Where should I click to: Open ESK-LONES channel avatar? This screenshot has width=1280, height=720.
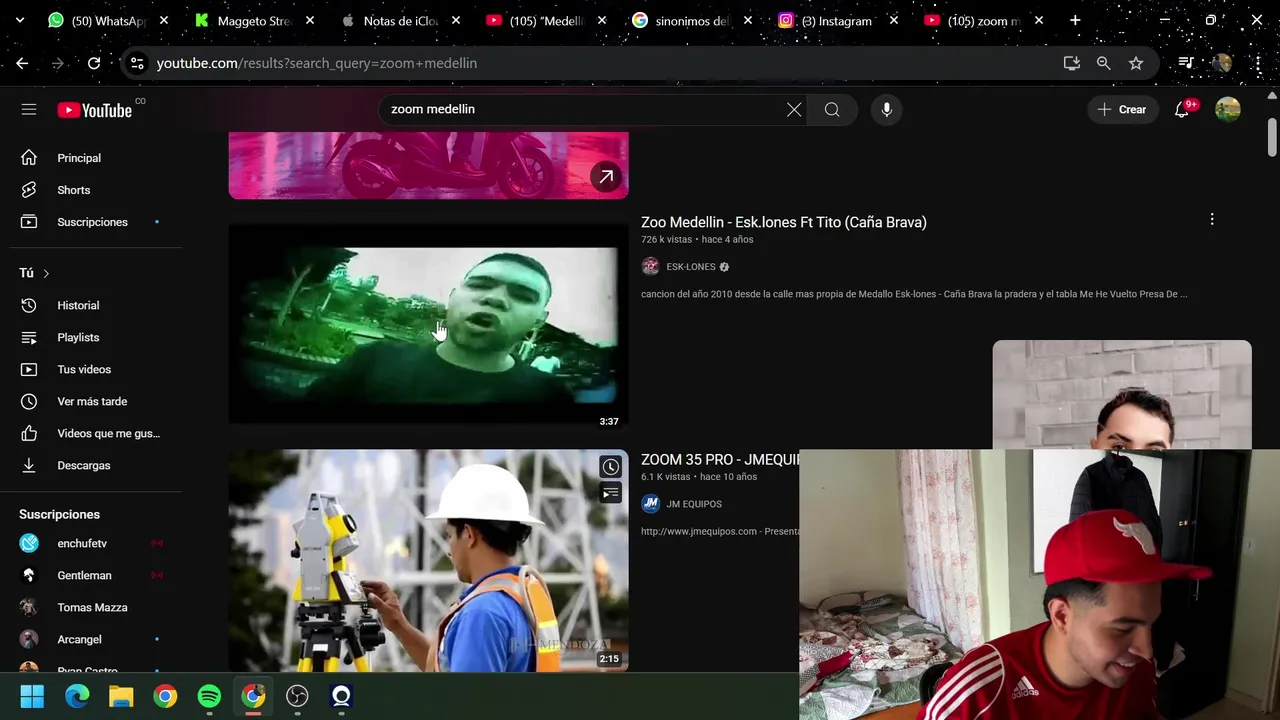coord(650,267)
